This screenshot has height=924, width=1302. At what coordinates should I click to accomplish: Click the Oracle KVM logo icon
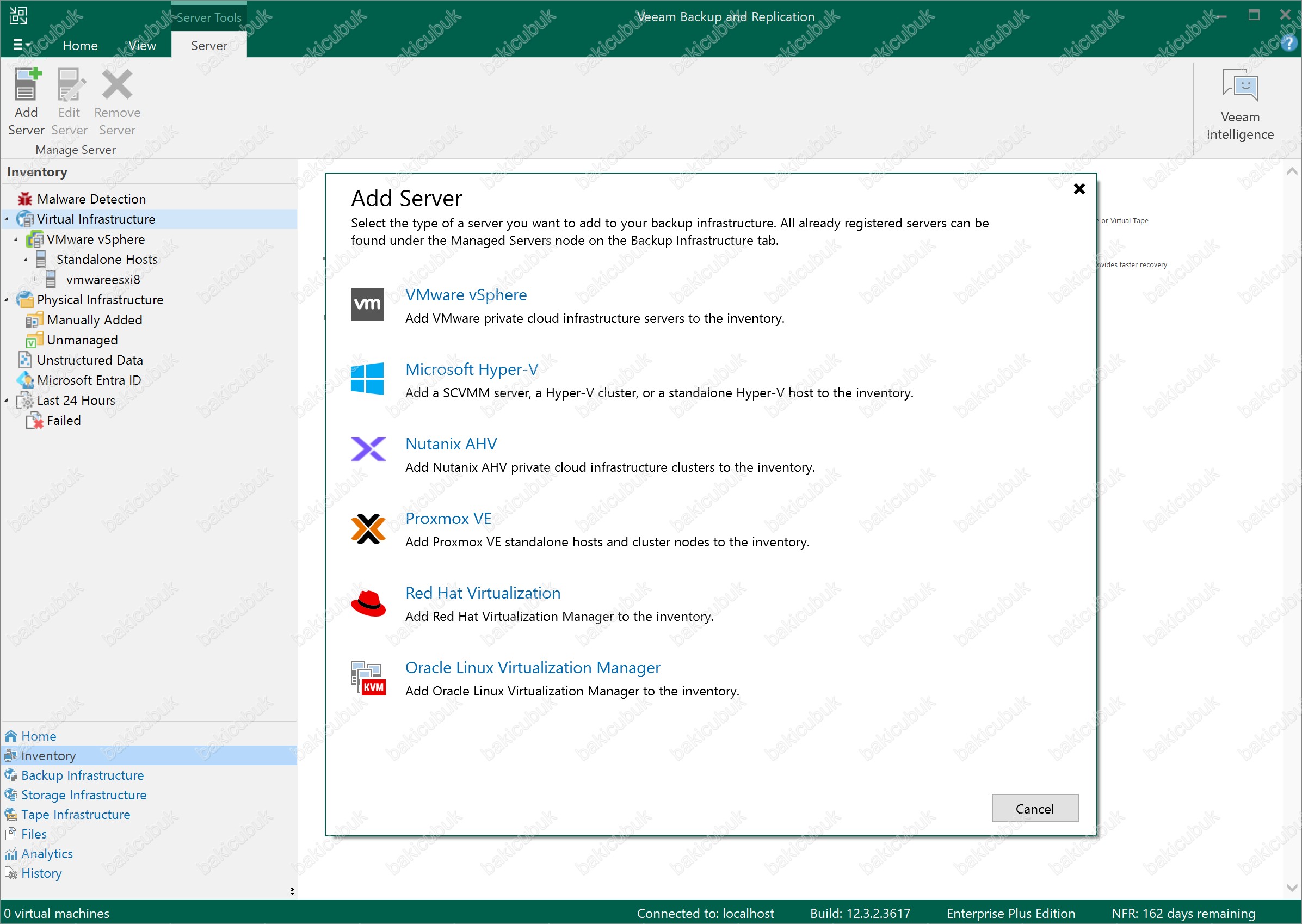(368, 677)
